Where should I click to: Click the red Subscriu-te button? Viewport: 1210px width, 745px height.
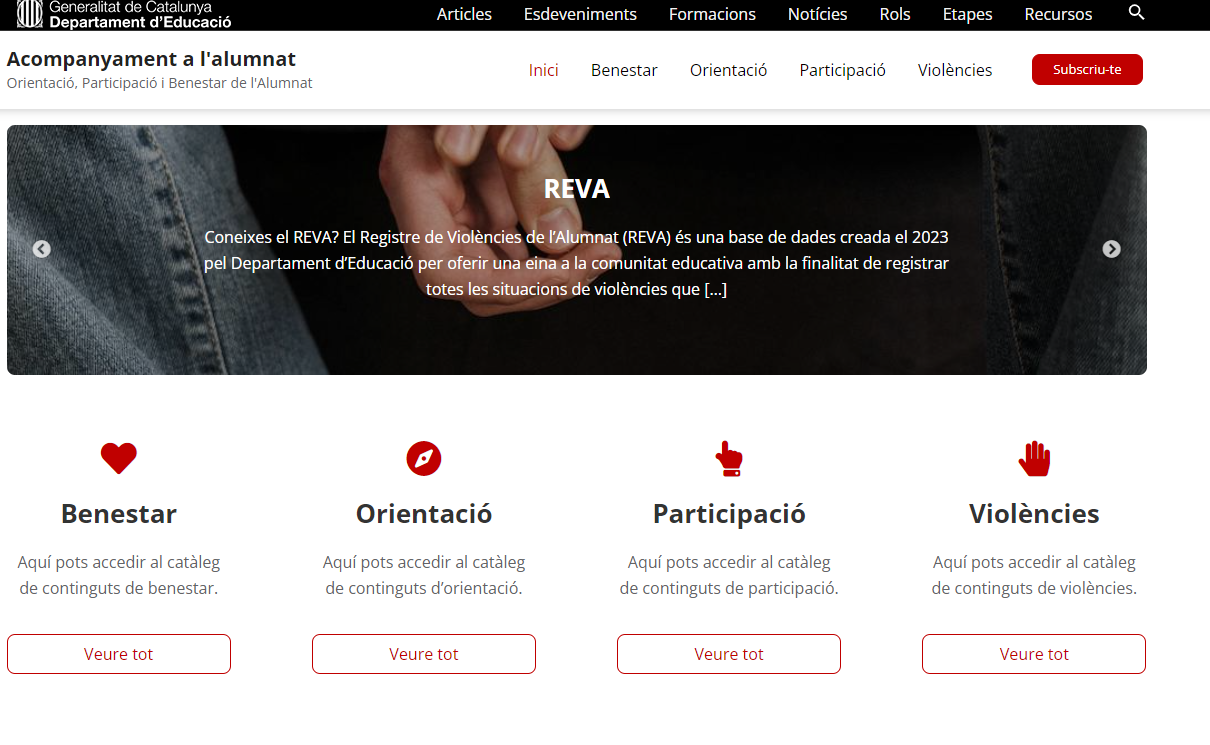[1087, 69]
